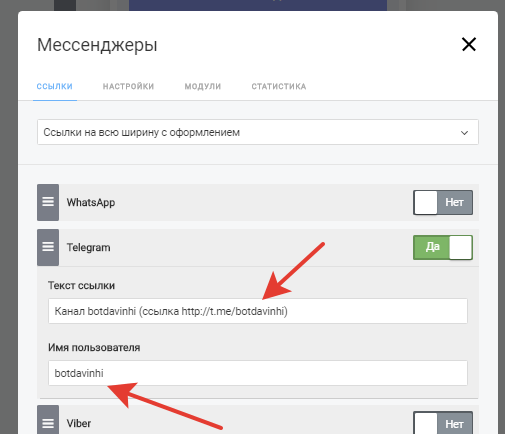Switch to the Ссылки tab
This screenshot has width=505, height=434.
tap(55, 86)
